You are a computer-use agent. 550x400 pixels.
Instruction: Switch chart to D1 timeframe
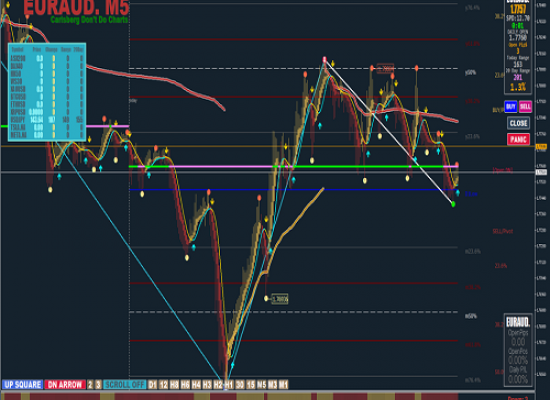coord(153,385)
